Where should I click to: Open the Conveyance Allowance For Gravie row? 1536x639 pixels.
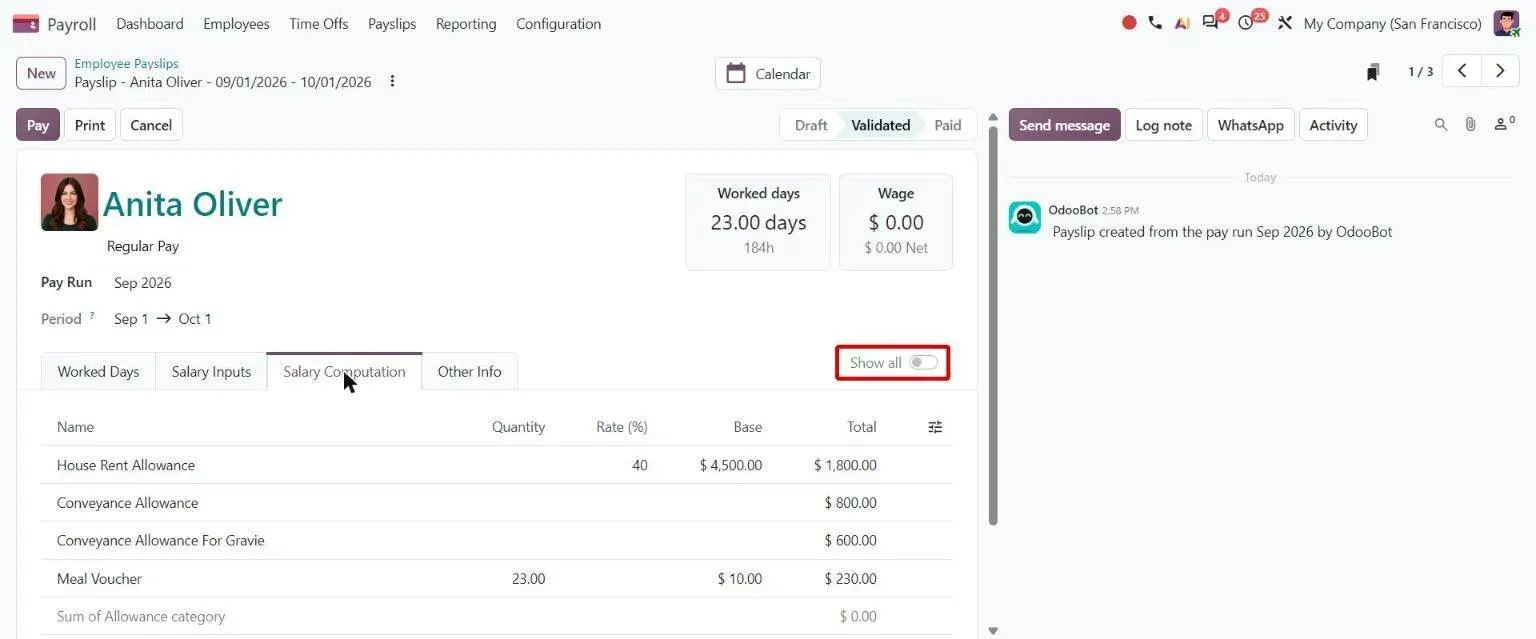coord(496,540)
